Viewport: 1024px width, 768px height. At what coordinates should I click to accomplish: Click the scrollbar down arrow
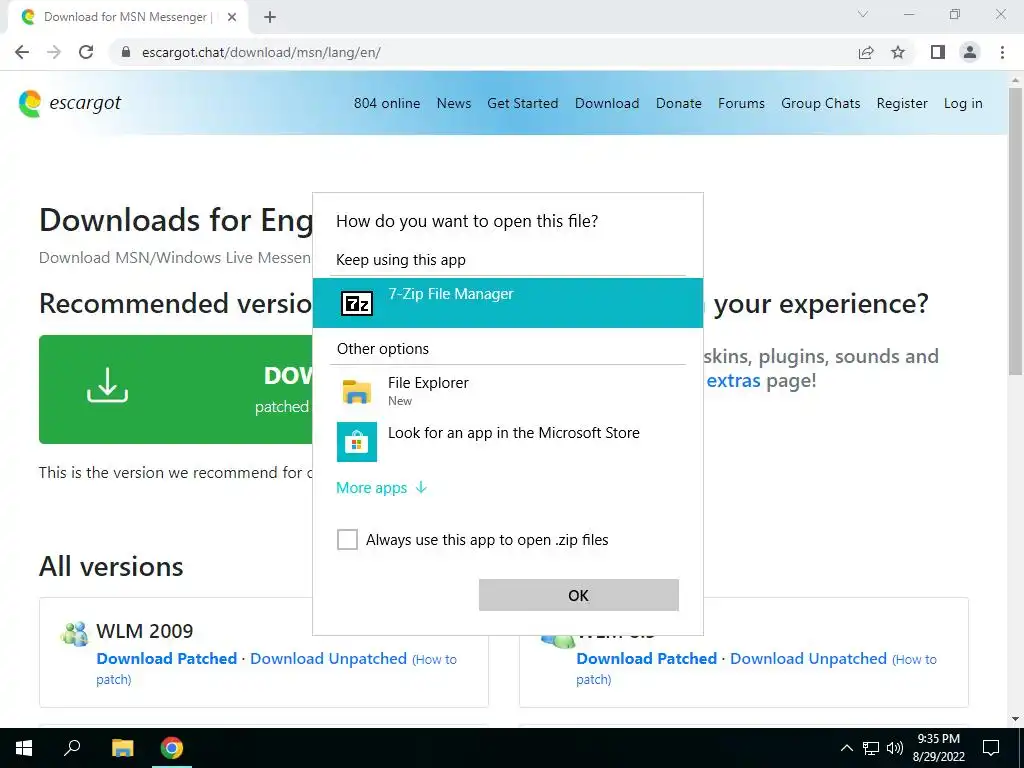[1016, 719]
